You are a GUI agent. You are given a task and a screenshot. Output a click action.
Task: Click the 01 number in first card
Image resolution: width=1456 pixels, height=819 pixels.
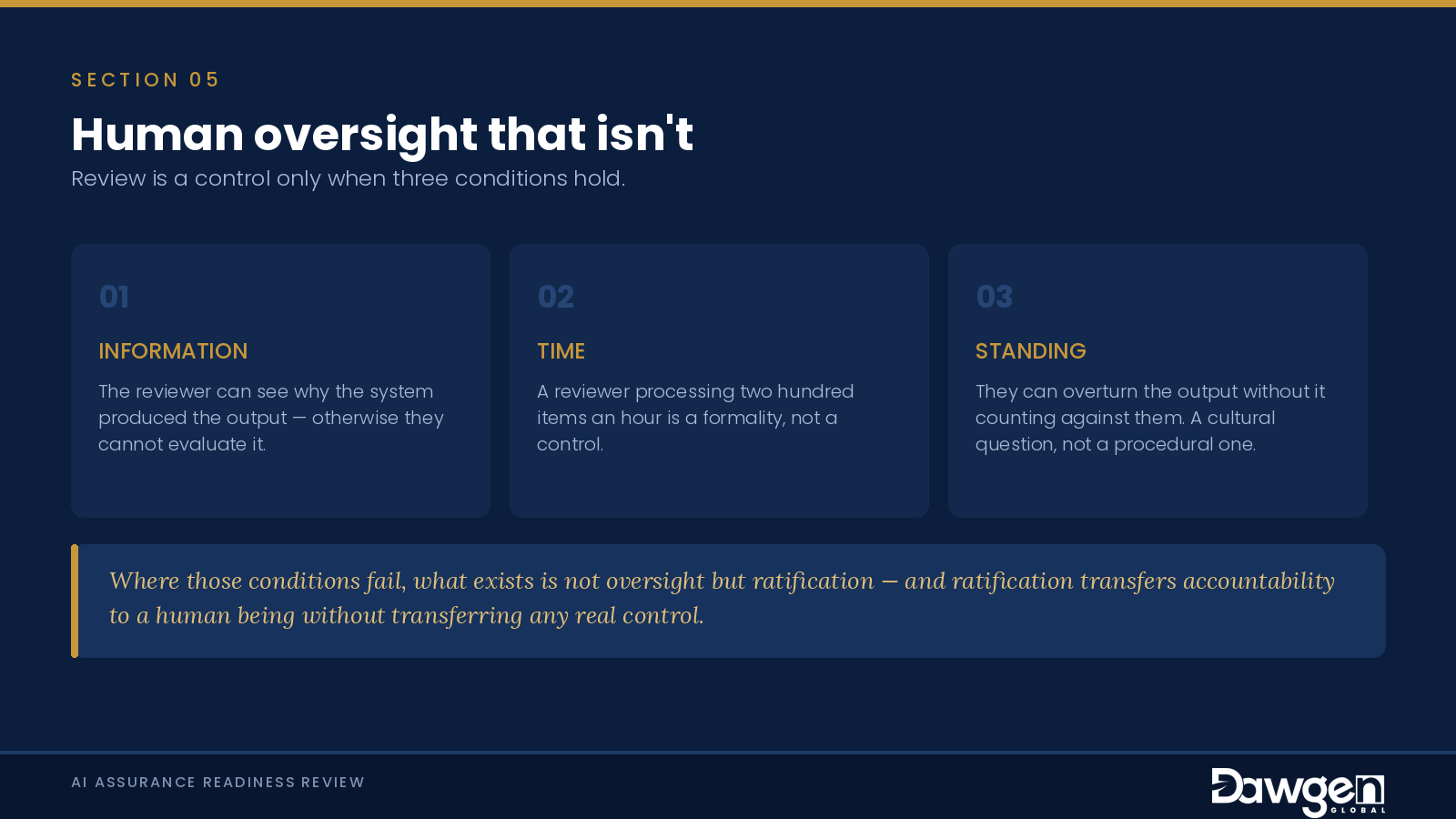click(114, 297)
